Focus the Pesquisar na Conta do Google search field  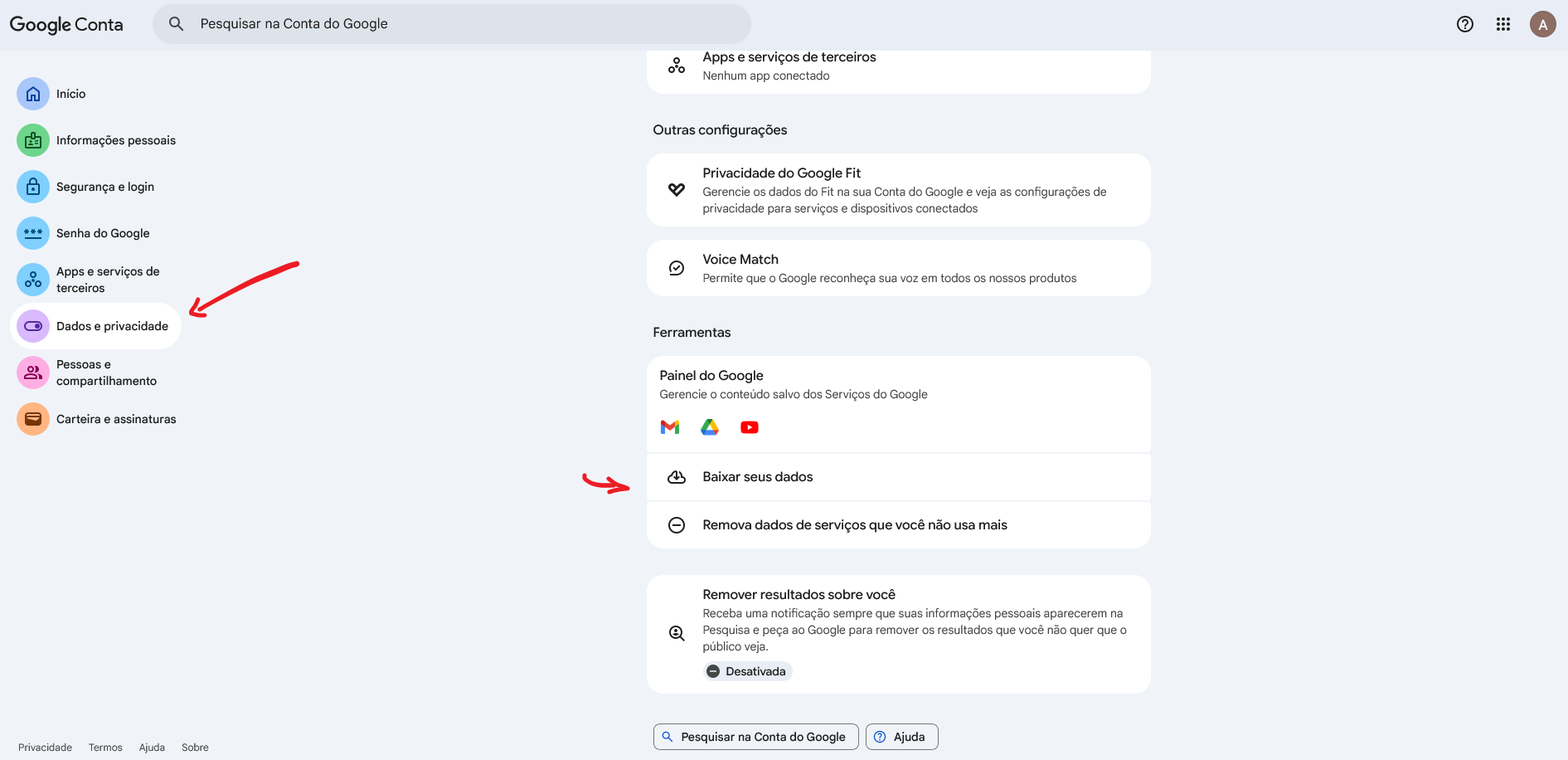452,24
